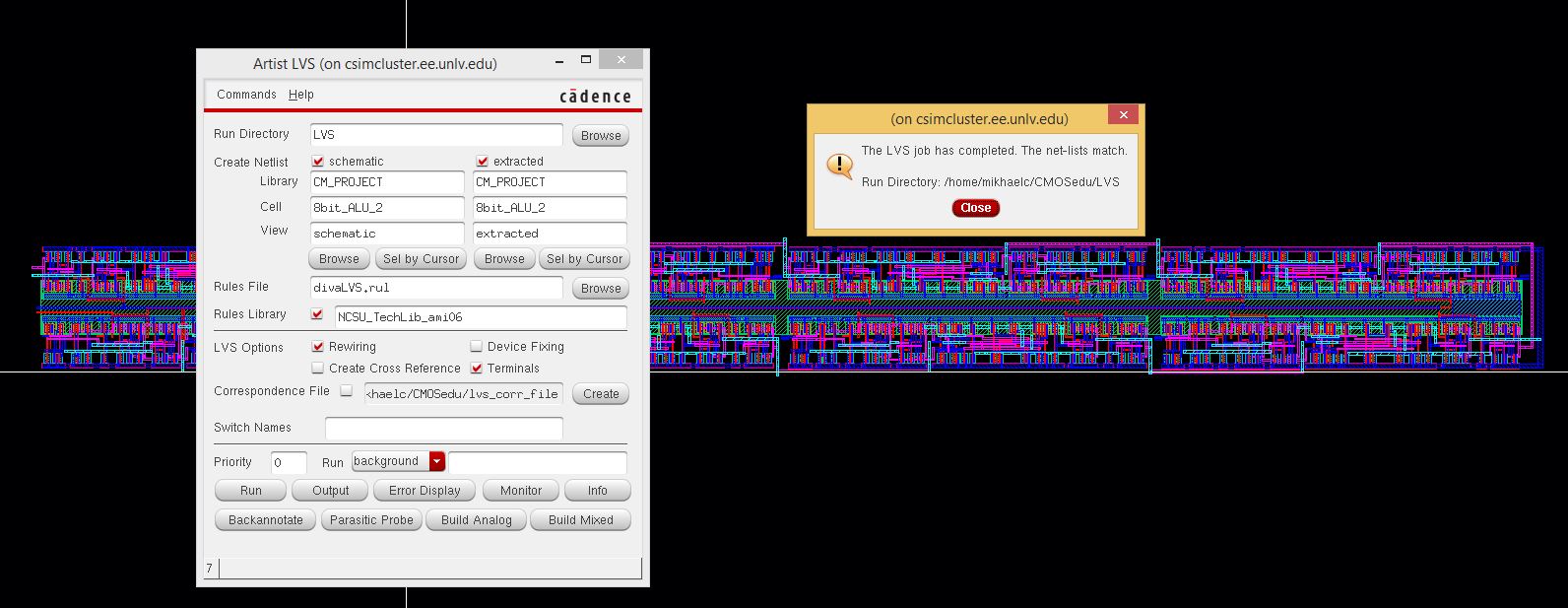Toggle the extracted netlist checkbox

coord(483,162)
